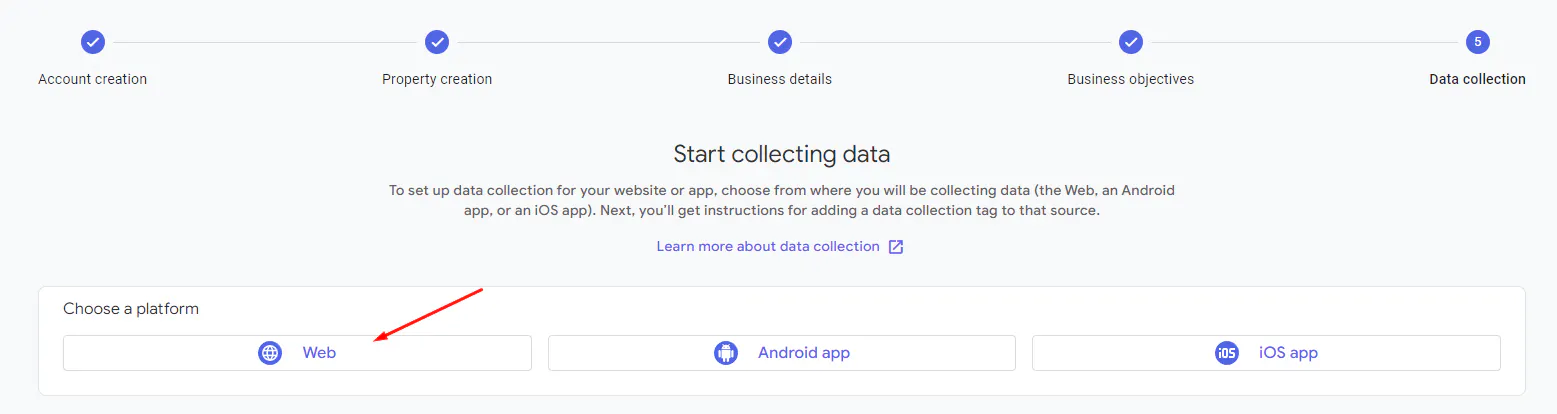
Task: Click the iOS badge icon
Action: [1227, 353]
